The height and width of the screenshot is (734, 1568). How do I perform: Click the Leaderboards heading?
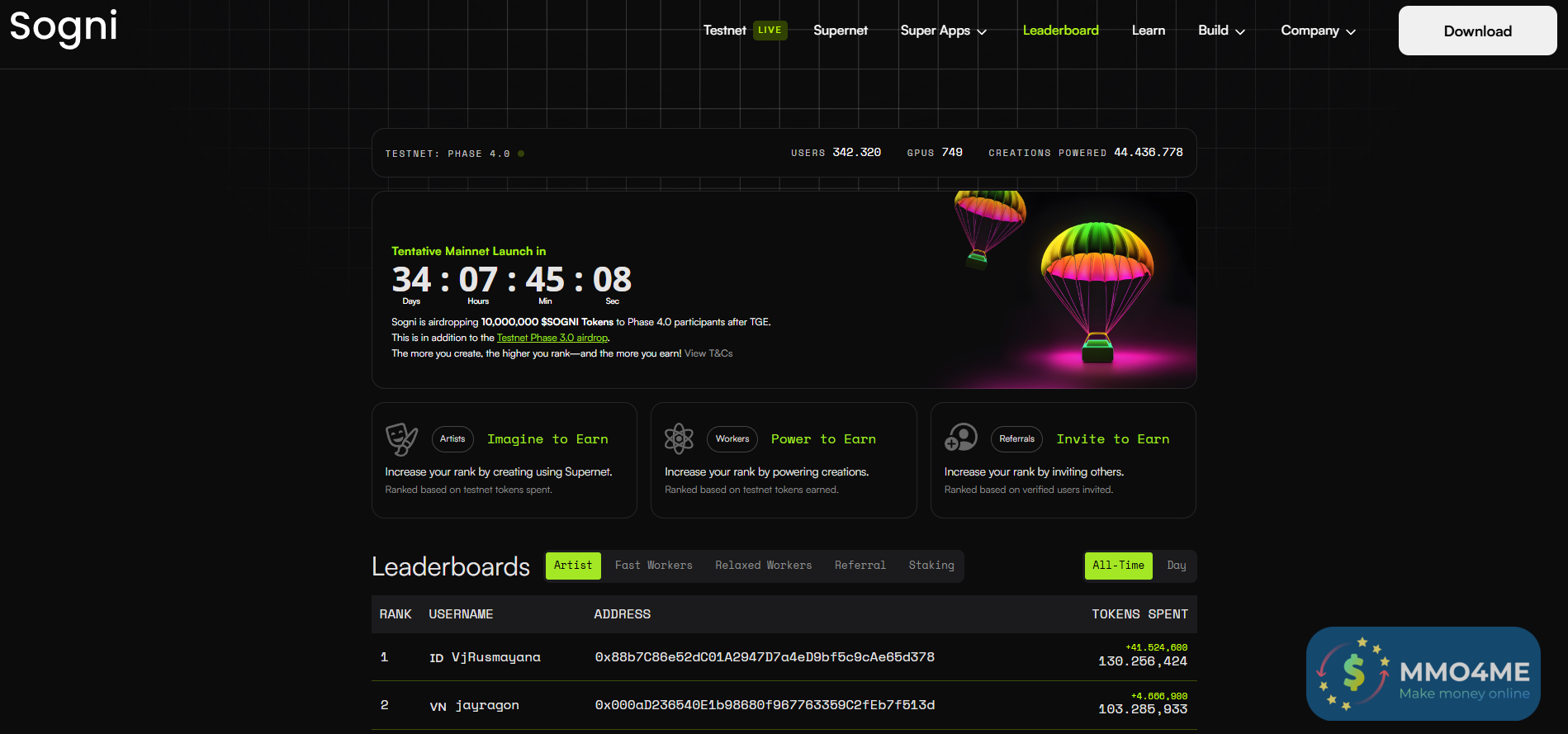coord(451,566)
